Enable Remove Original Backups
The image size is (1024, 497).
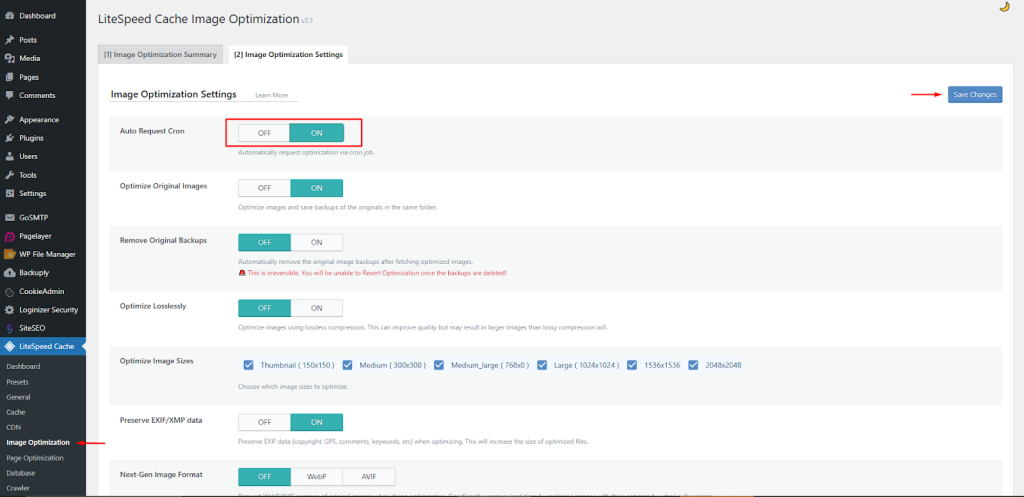point(316,242)
